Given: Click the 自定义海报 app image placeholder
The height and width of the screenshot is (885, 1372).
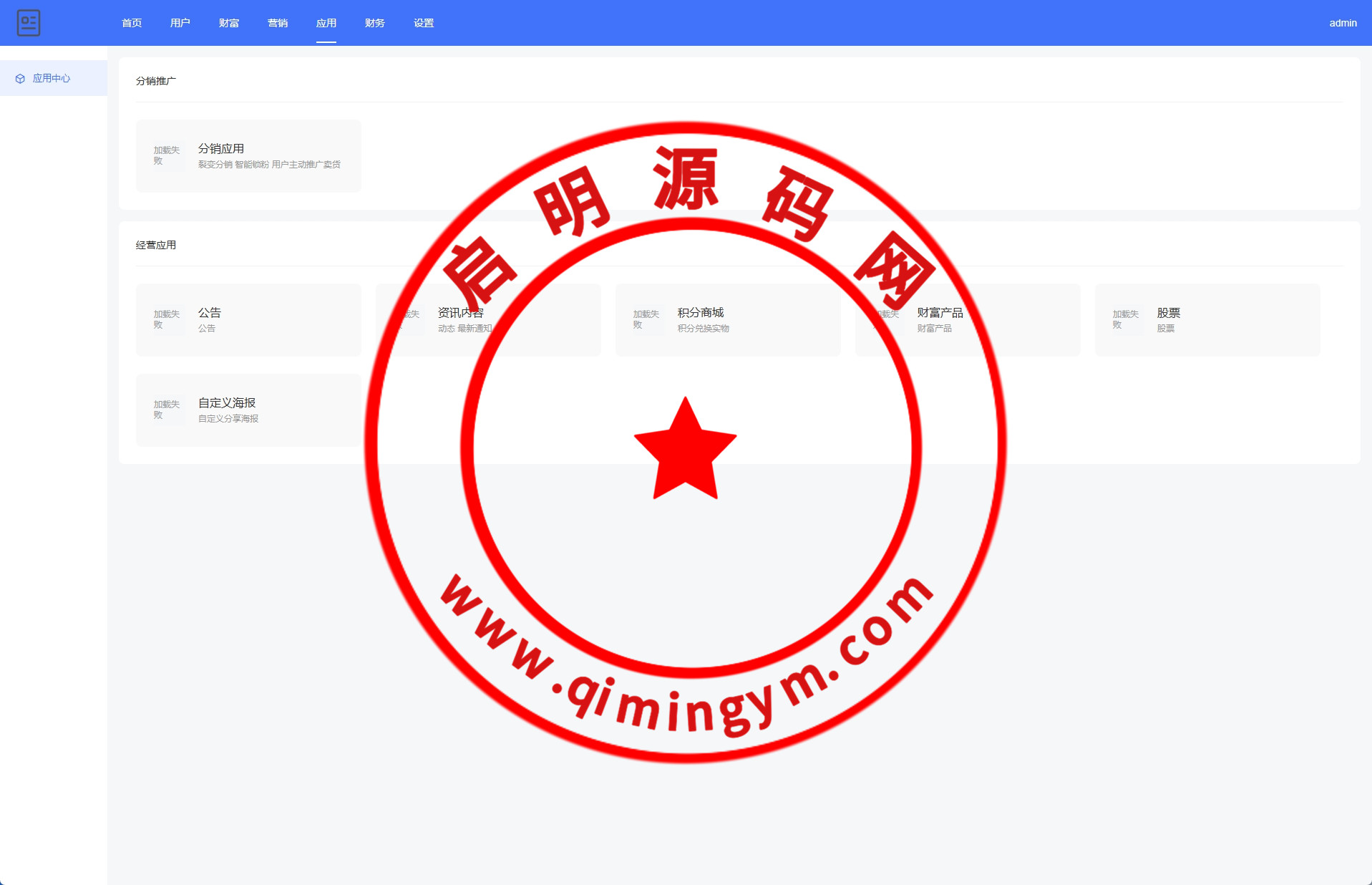Looking at the screenshot, I should [x=167, y=410].
